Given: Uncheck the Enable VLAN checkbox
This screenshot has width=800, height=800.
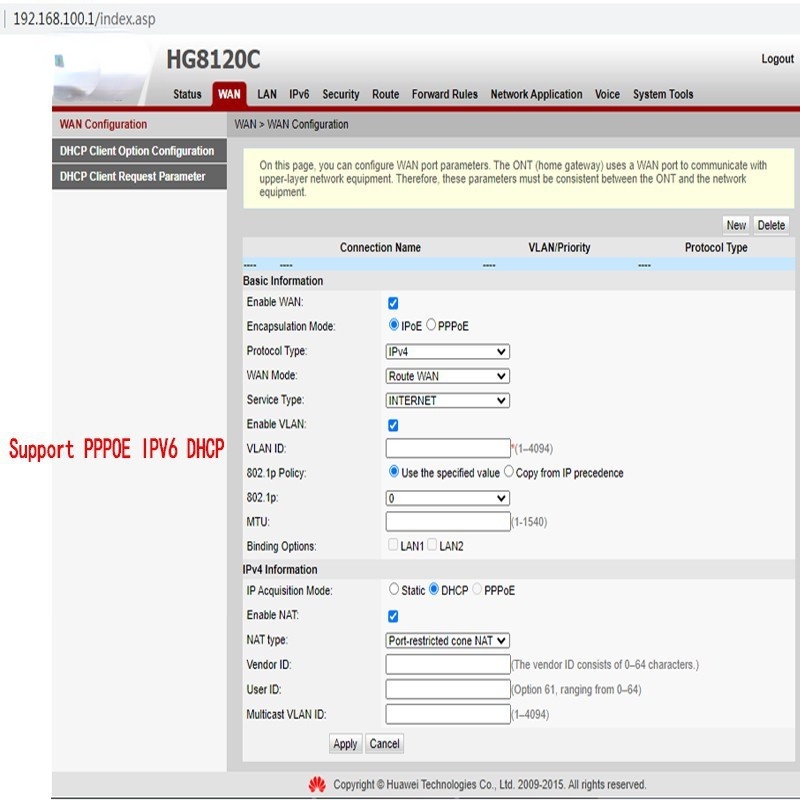Looking at the screenshot, I should pos(393,425).
